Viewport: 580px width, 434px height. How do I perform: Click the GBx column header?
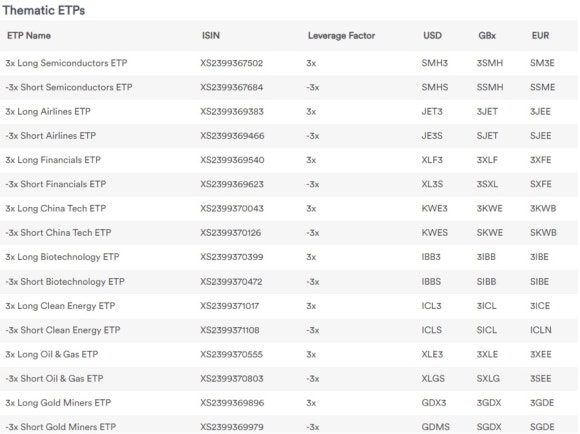[487, 36]
